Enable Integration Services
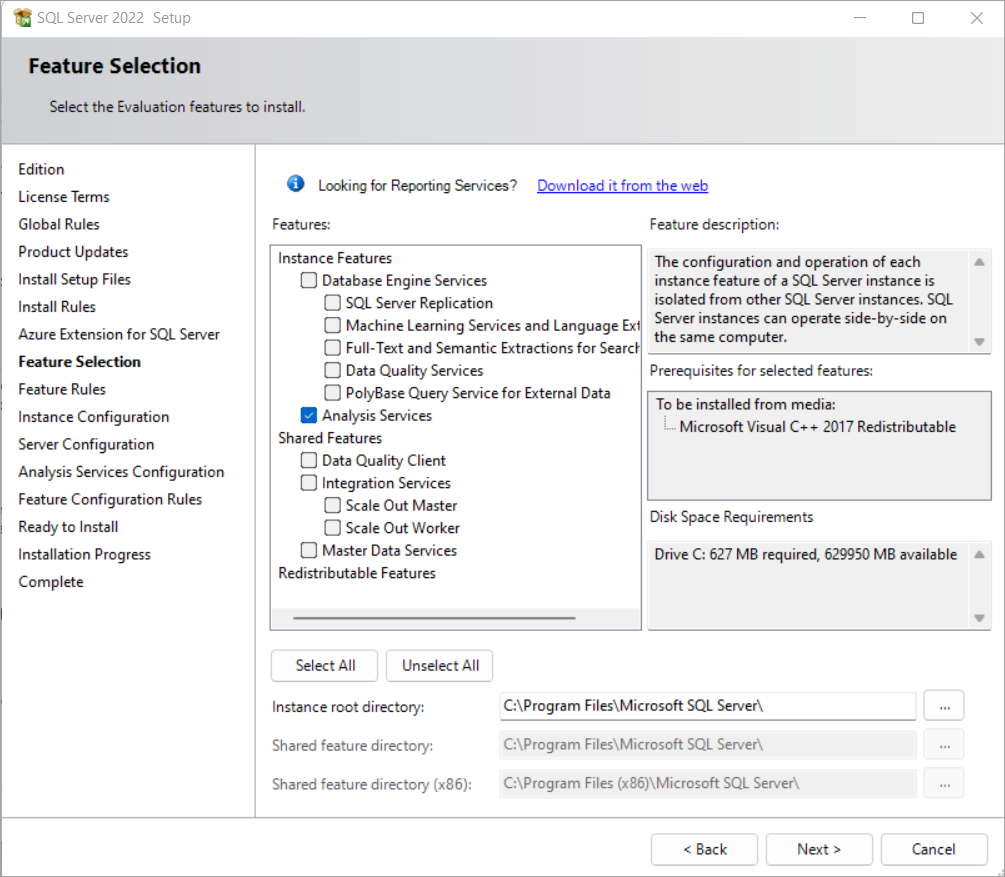The image size is (1005, 877). point(309,482)
